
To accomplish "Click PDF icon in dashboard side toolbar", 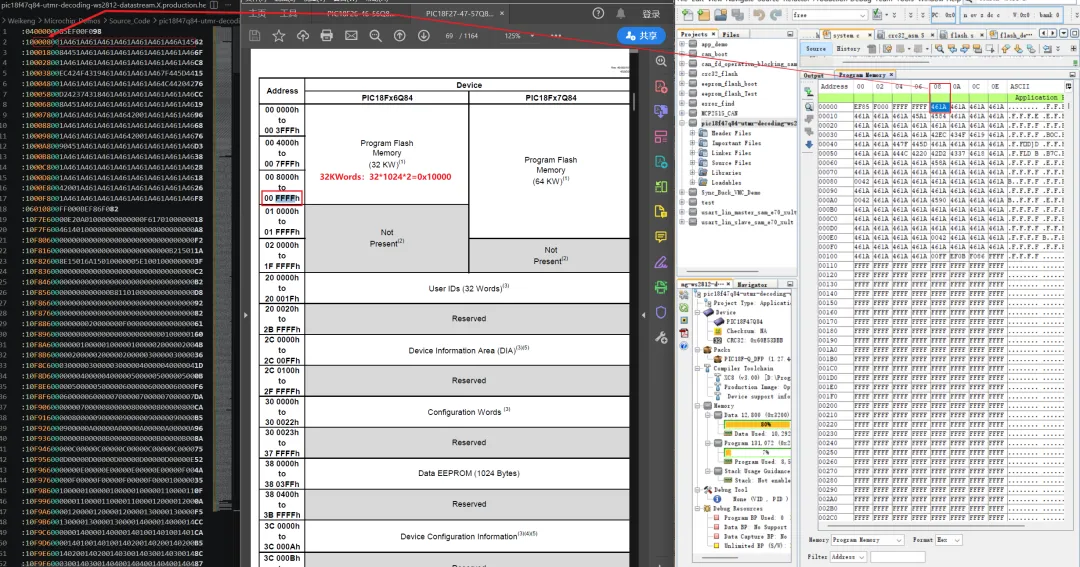I will click(684, 333).
